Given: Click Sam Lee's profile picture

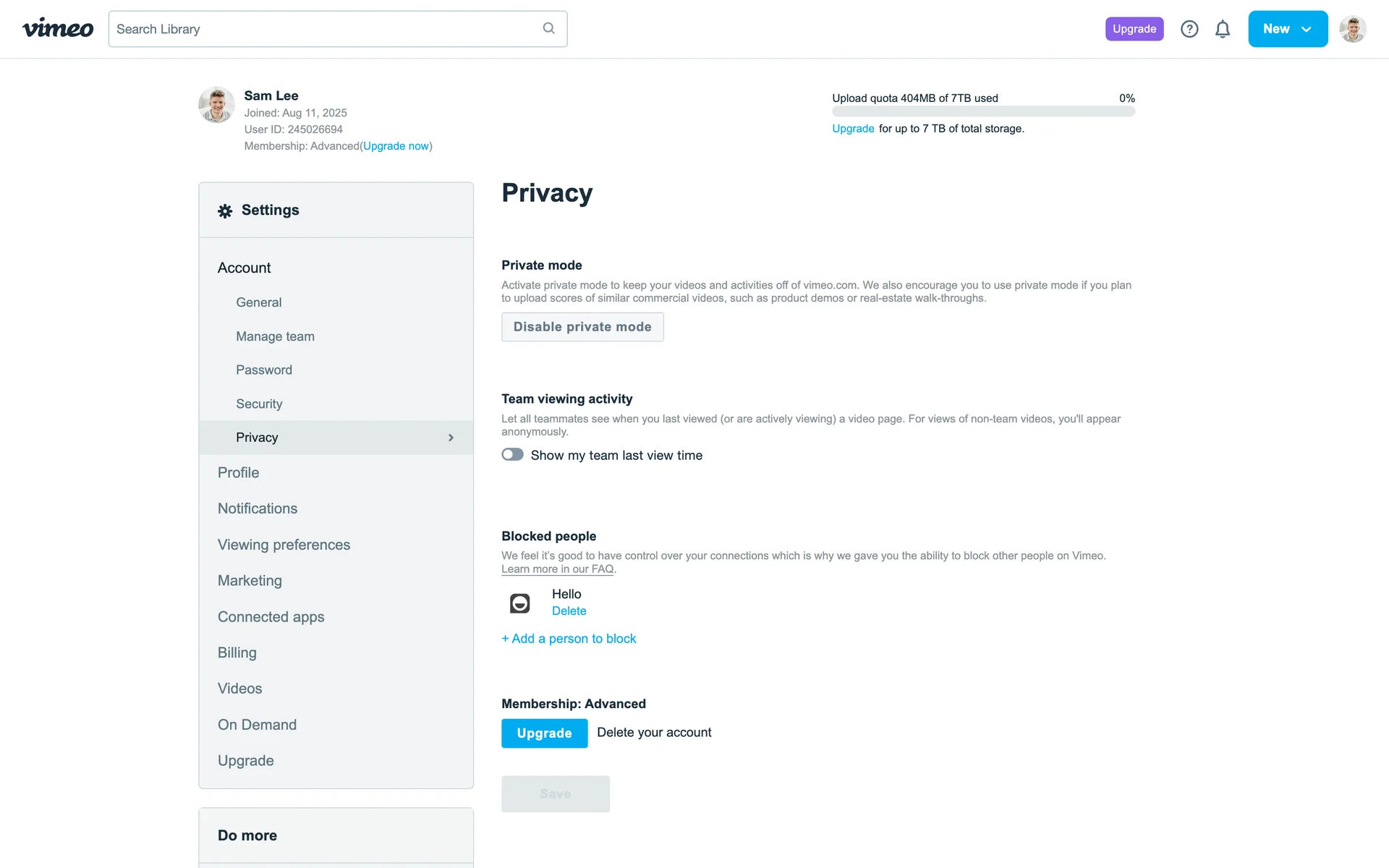Looking at the screenshot, I should click(216, 105).
